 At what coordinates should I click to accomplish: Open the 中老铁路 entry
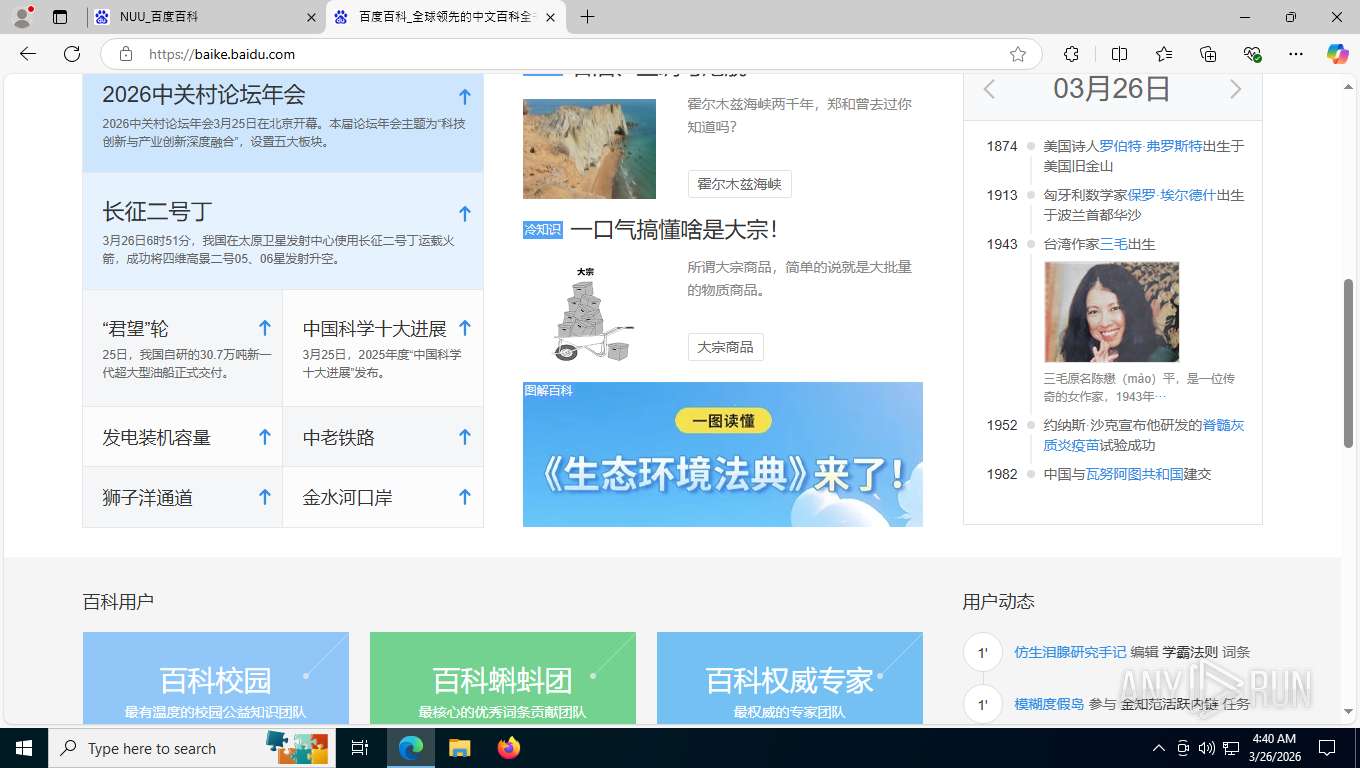339,437
